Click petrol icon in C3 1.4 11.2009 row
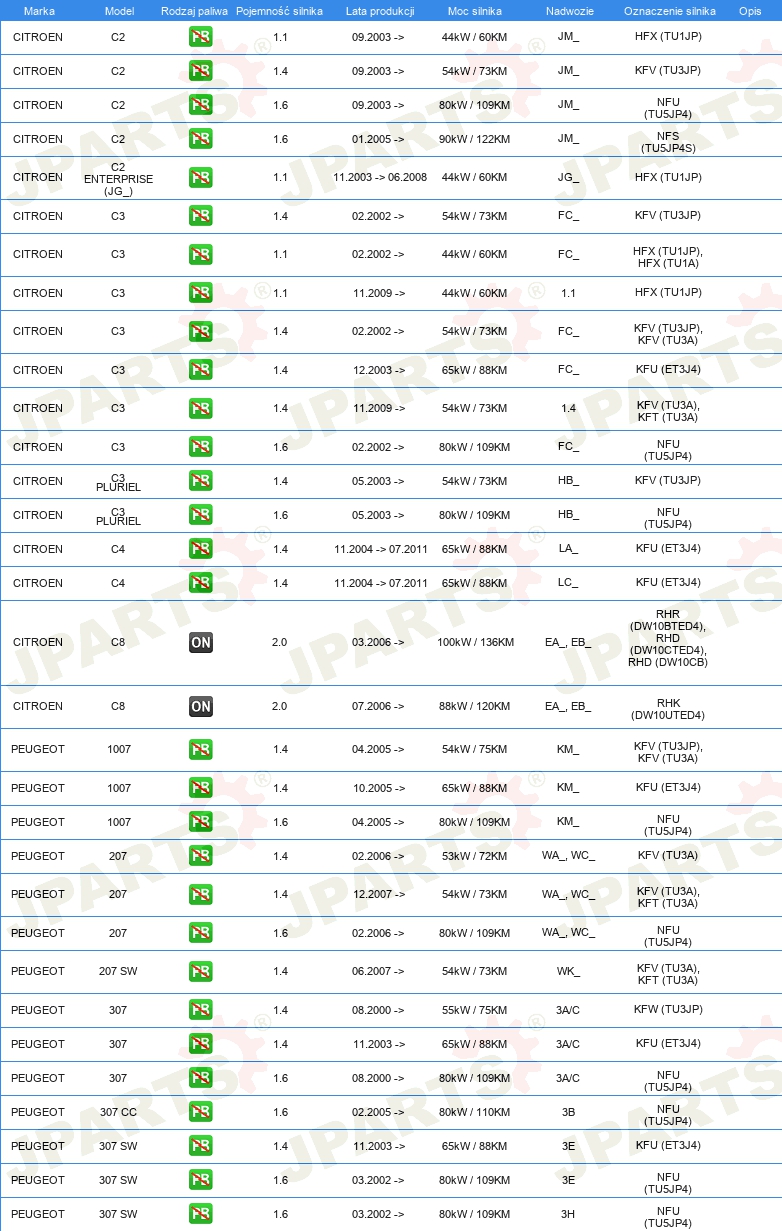This screenshot has width=782, height=1231. 201,408
